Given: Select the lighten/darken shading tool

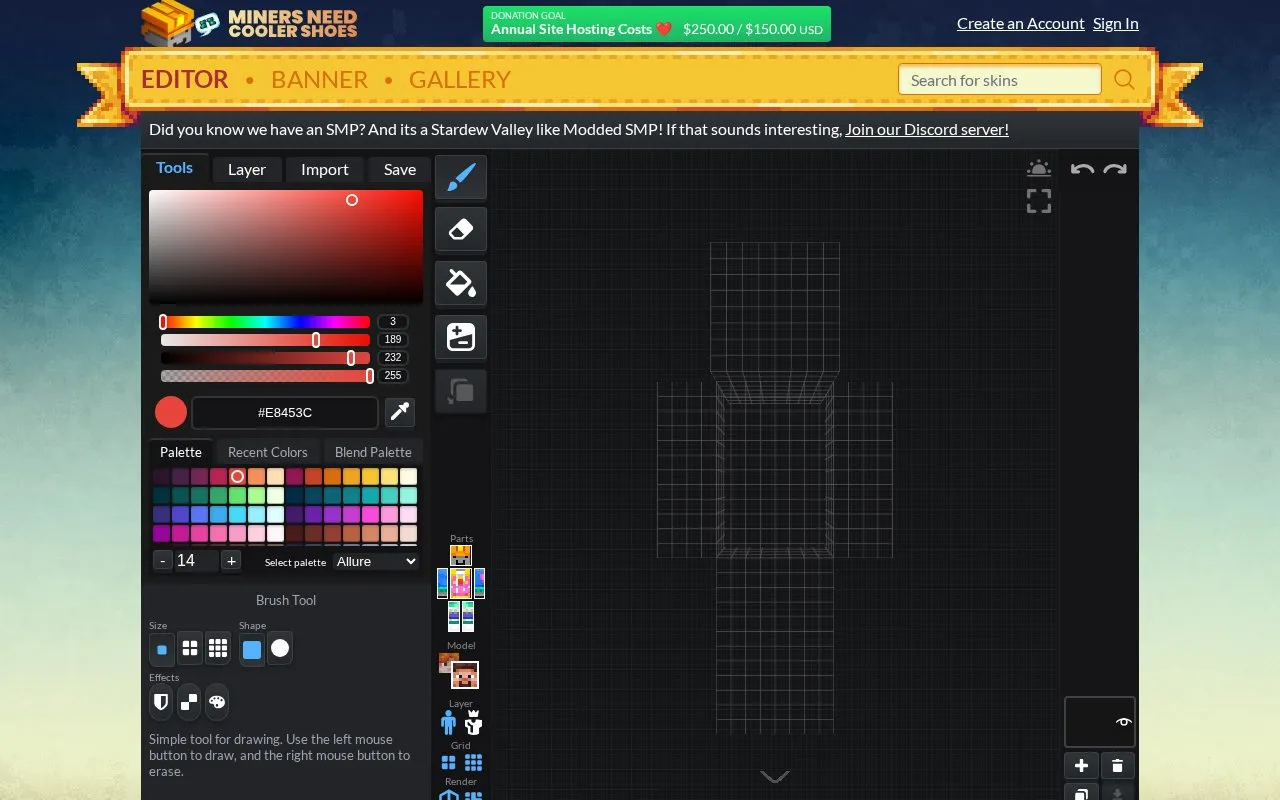Looking at the screenshot, I should [x=461, y=337].
